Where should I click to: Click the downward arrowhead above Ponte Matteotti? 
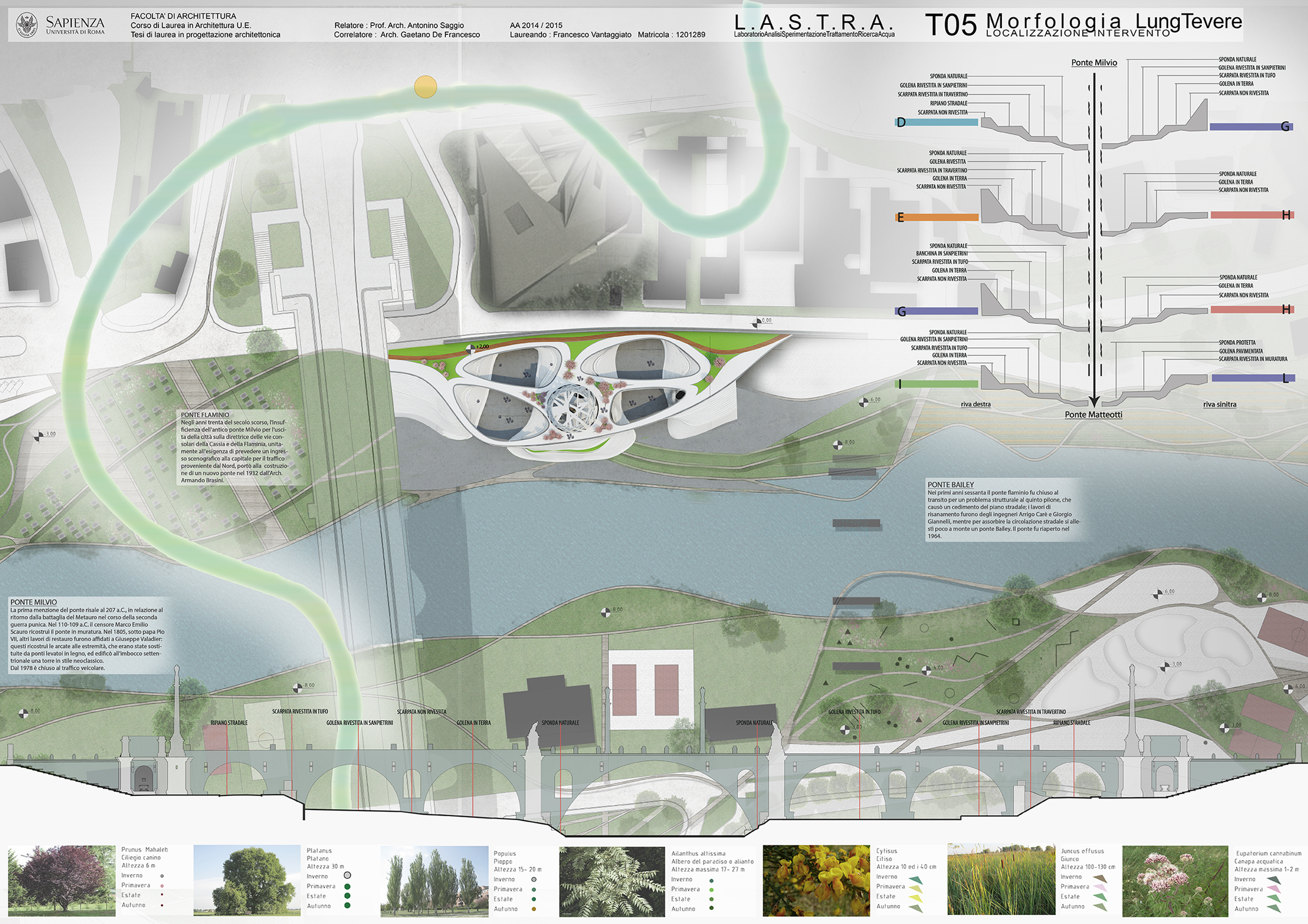tap(1094, 402)
